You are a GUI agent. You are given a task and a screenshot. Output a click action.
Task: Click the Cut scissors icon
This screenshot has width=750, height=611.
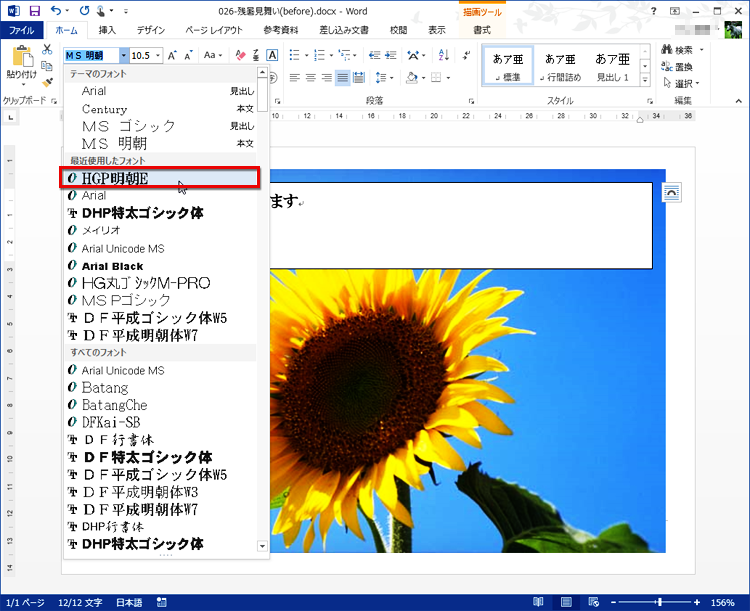[47, 49]
